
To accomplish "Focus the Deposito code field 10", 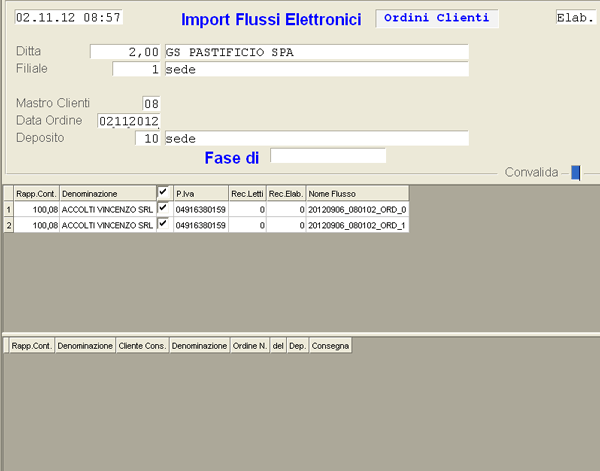I will click(x=148, y=138).
